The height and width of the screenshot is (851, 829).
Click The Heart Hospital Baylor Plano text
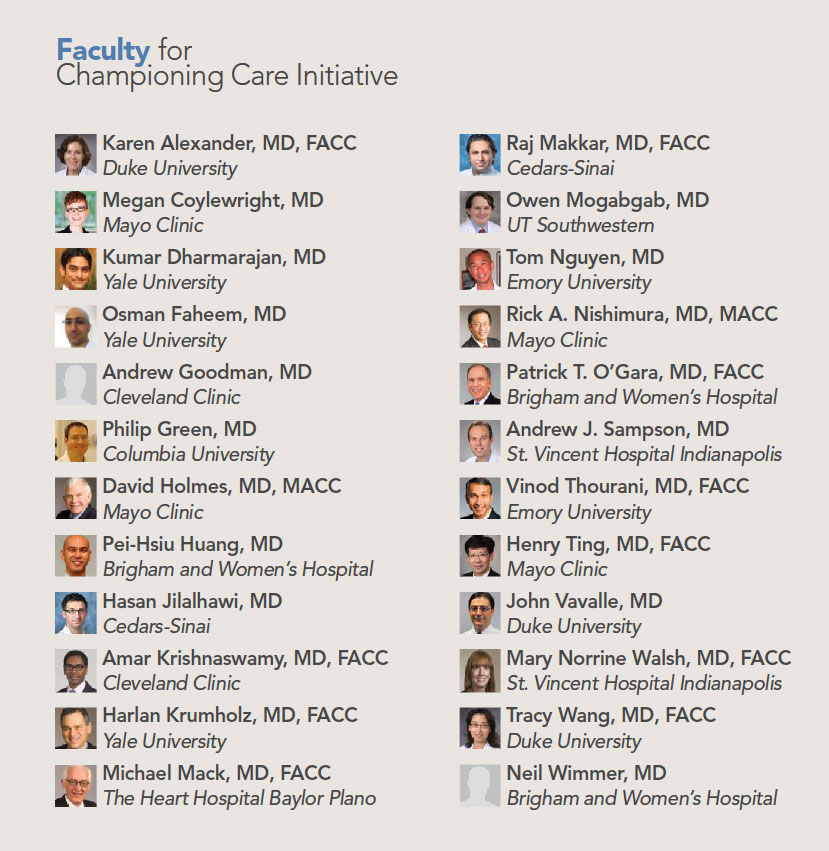click(240, 798)
